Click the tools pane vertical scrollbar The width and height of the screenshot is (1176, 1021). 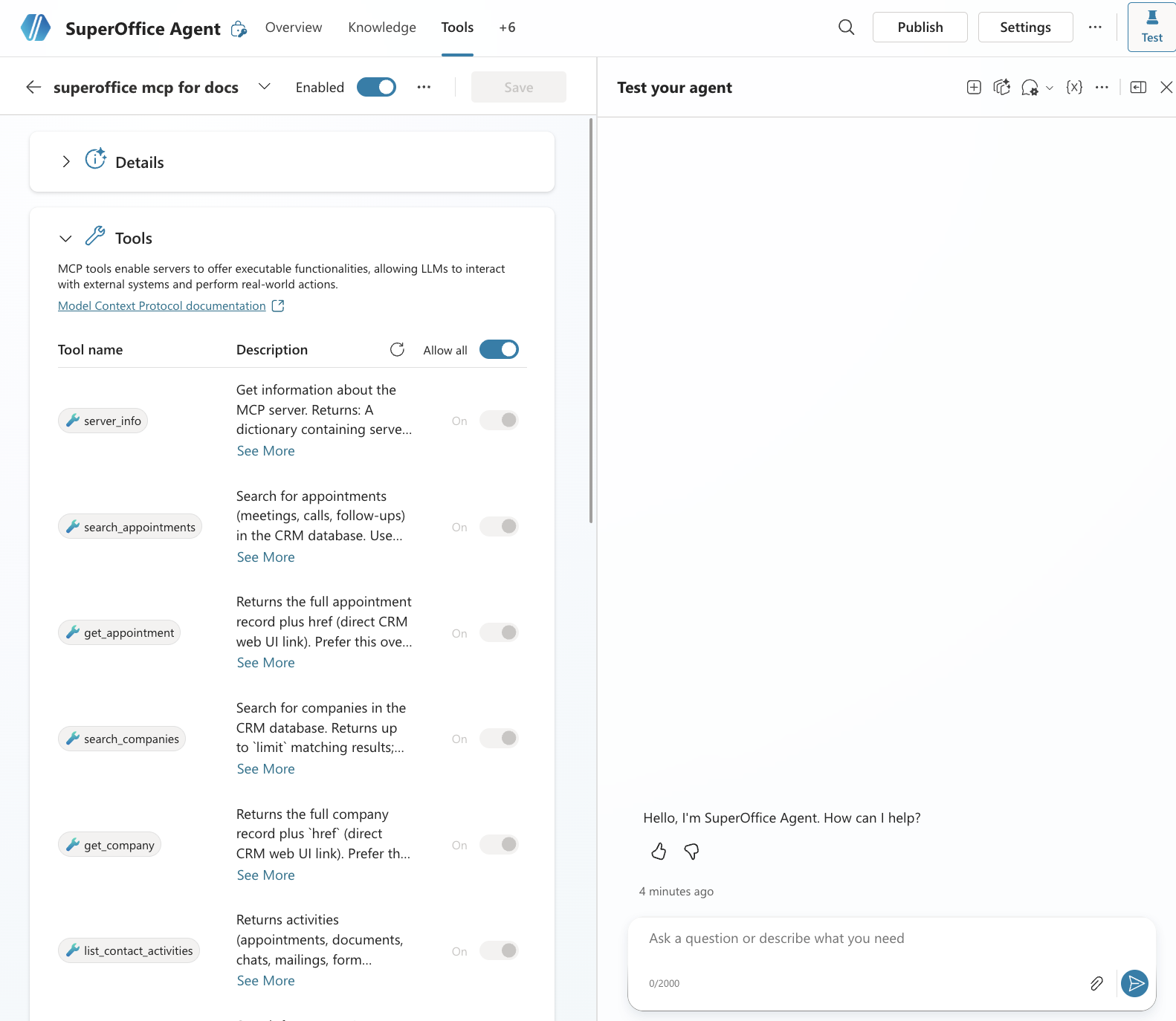[591, 320]
